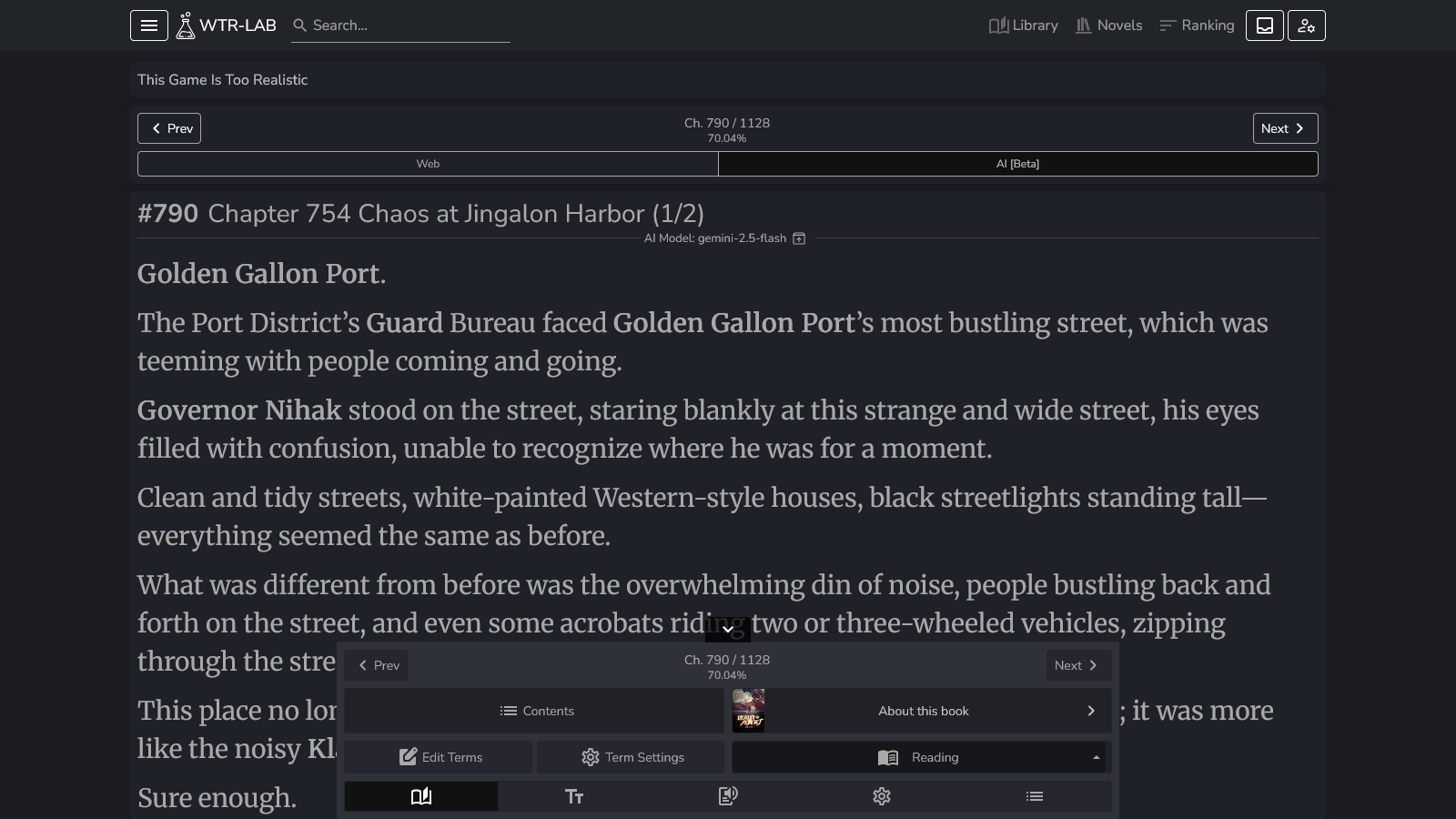1456x819 pixels.
Task: Open About this book
Action: coord(923,711)
